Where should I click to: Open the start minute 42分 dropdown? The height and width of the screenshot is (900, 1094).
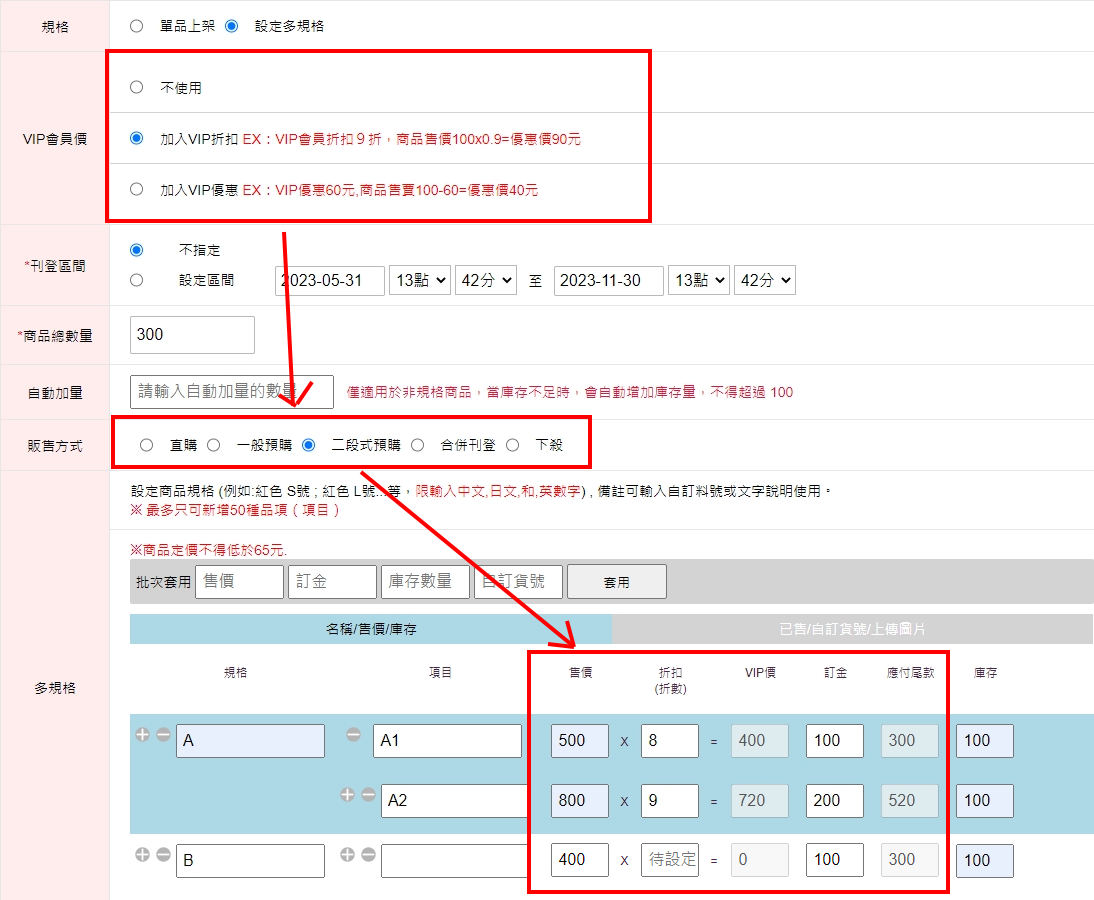point(485,281)
